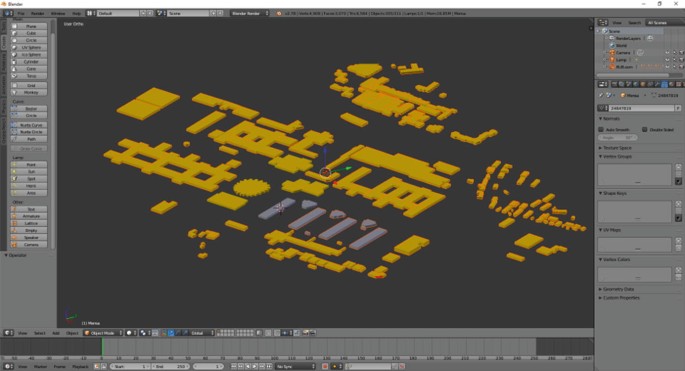Add a Point lamp
The height and width of the screenshot is (371, 685).
(29, 165)
